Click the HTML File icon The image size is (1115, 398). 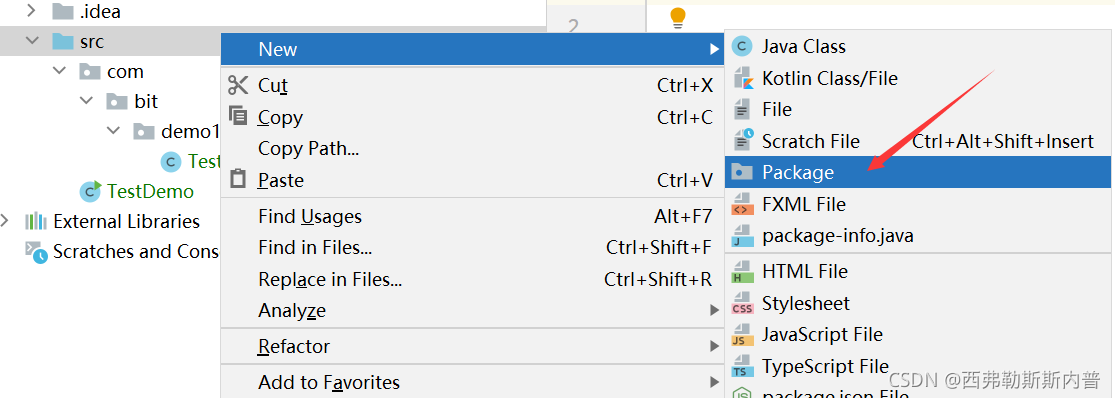tap(742, 271)
